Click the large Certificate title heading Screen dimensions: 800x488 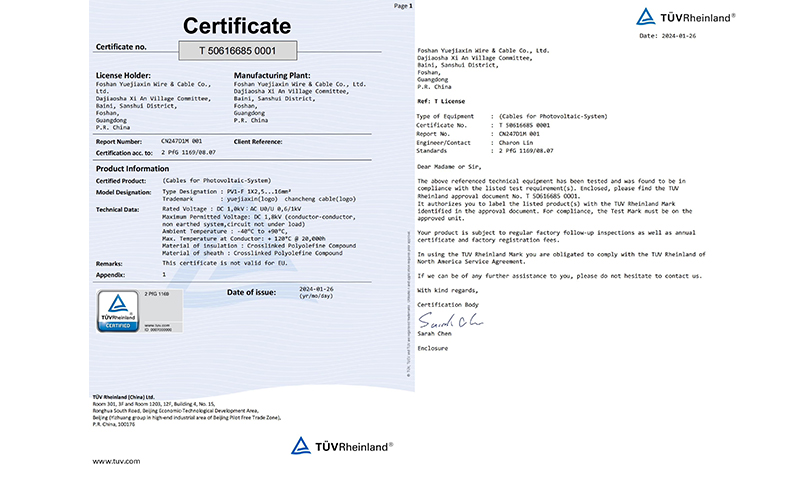[x=236, y=25]
